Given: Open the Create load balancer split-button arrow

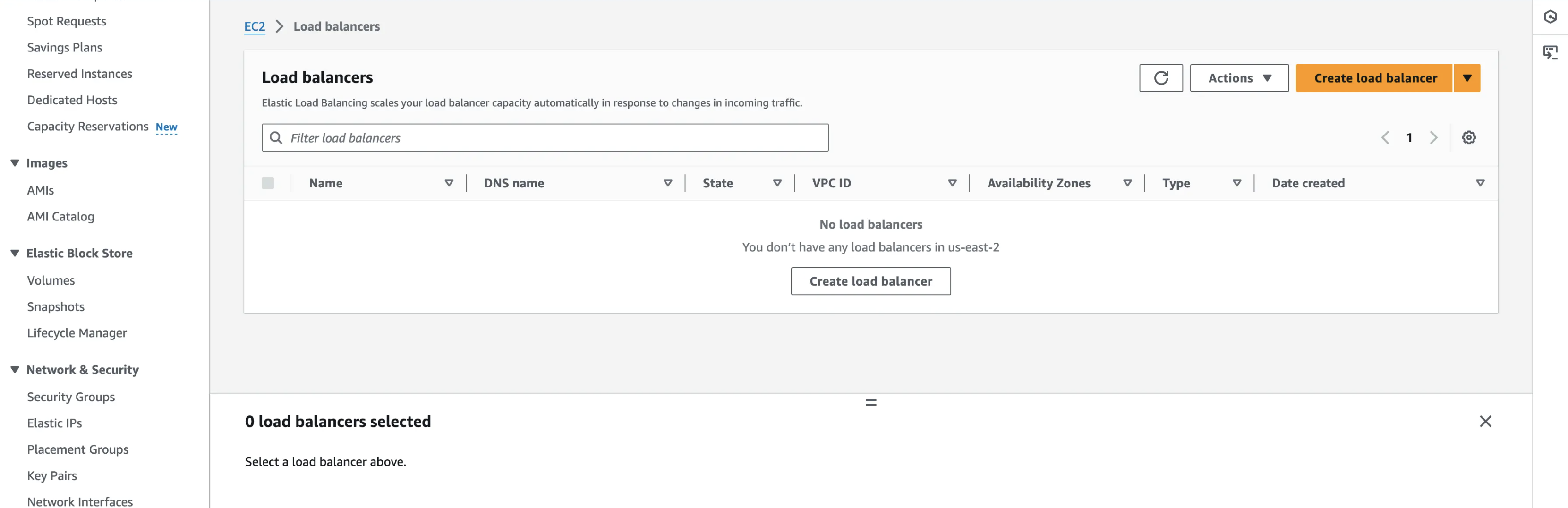Looking at the screenshot, I should 1467,78.
